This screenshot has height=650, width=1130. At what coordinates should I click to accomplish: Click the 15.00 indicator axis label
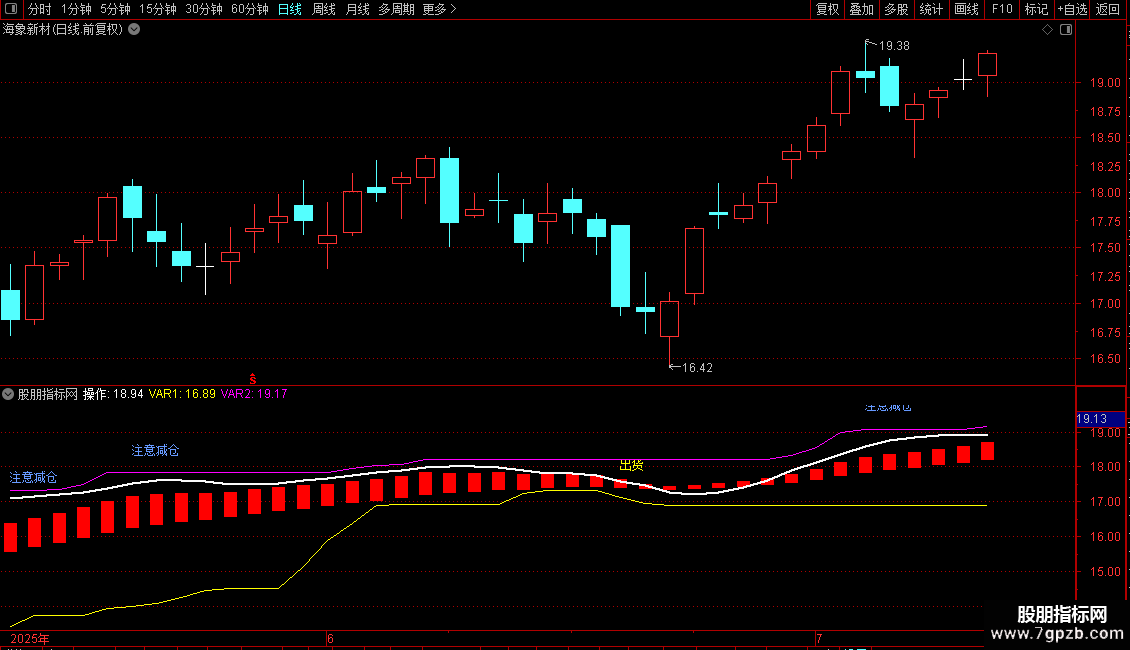click(1105, 572)
